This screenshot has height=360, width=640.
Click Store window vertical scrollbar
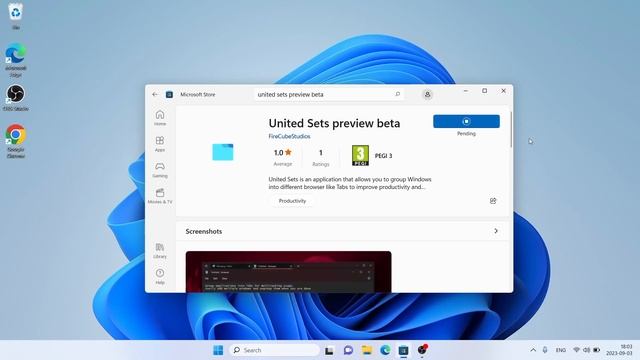coord(511,130)
